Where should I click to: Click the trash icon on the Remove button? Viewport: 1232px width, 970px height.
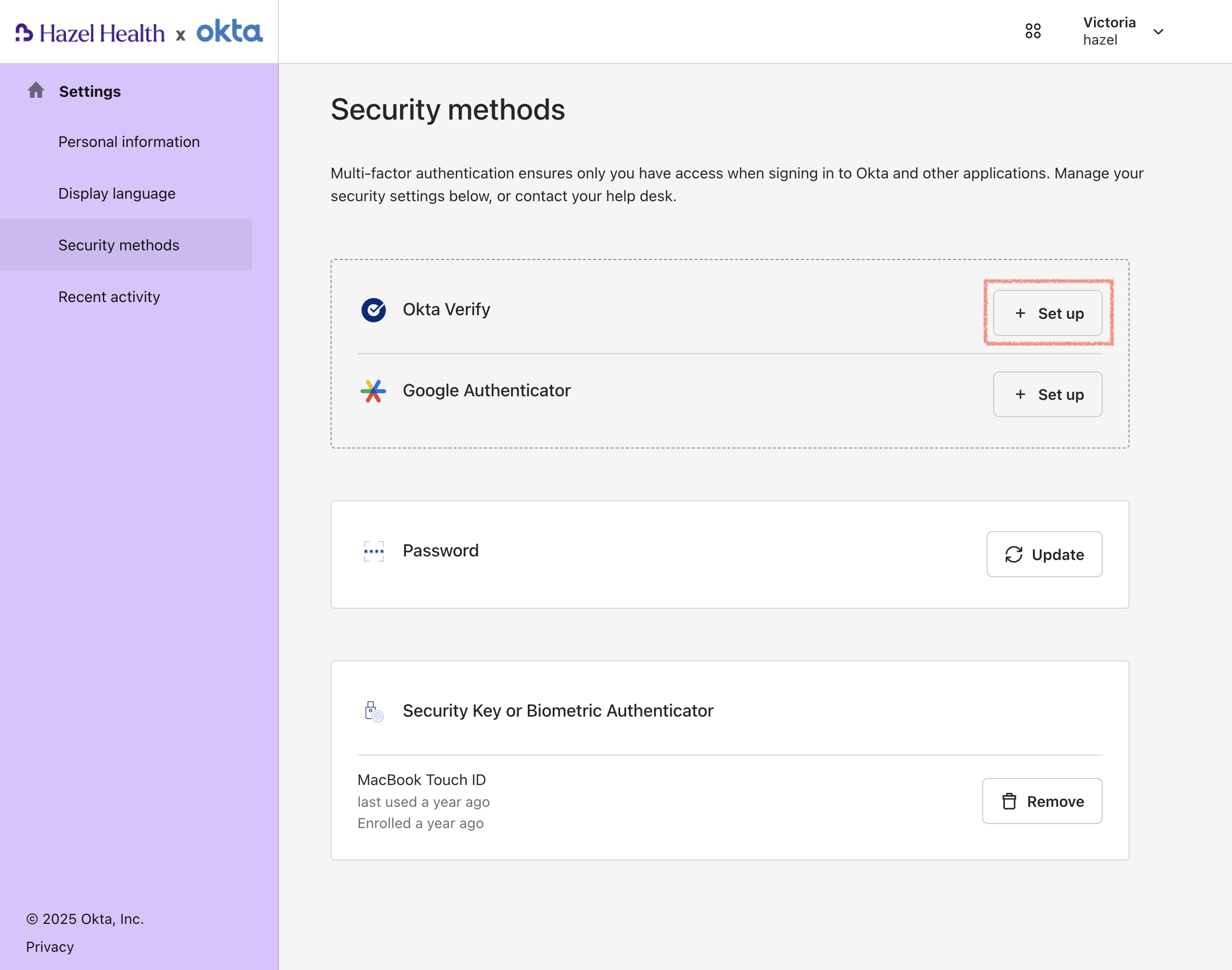tap(1009, 801)
